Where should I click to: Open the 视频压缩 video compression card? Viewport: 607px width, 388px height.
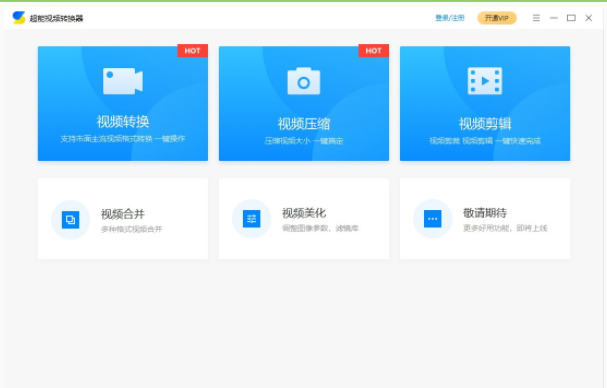point(304,103)
